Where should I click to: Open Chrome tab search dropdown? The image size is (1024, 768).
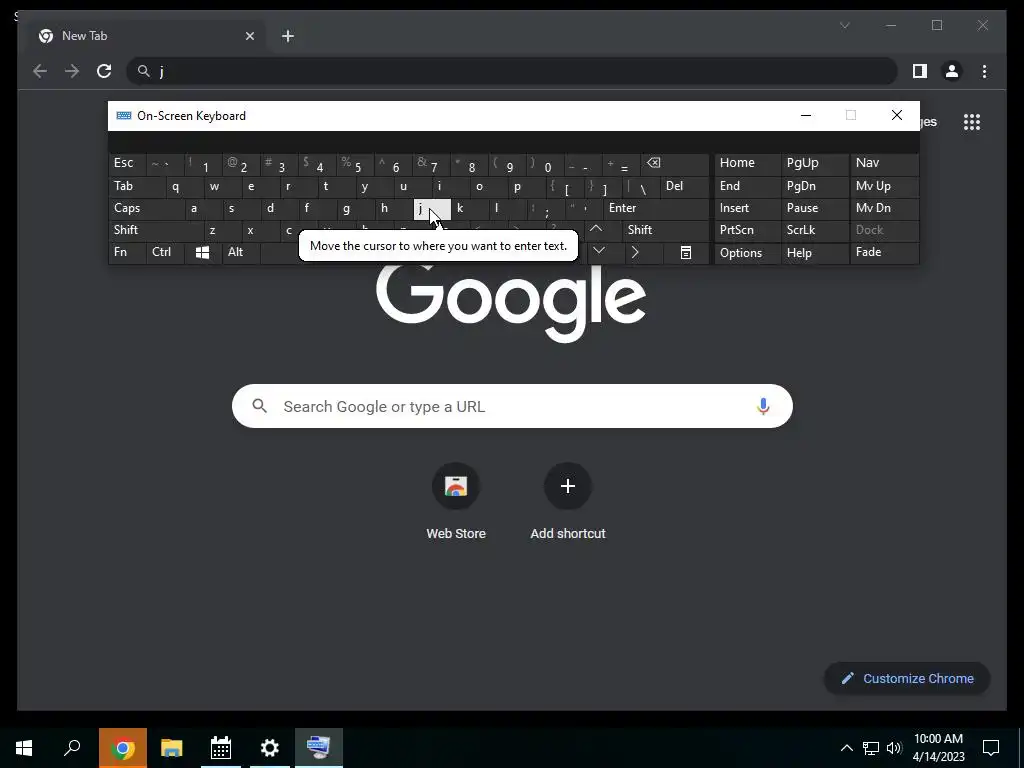[844, 25]
